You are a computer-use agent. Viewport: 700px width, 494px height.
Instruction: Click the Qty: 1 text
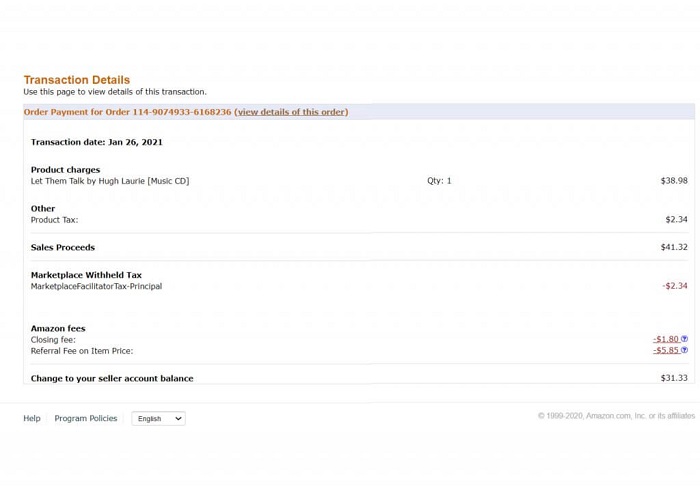439,181
